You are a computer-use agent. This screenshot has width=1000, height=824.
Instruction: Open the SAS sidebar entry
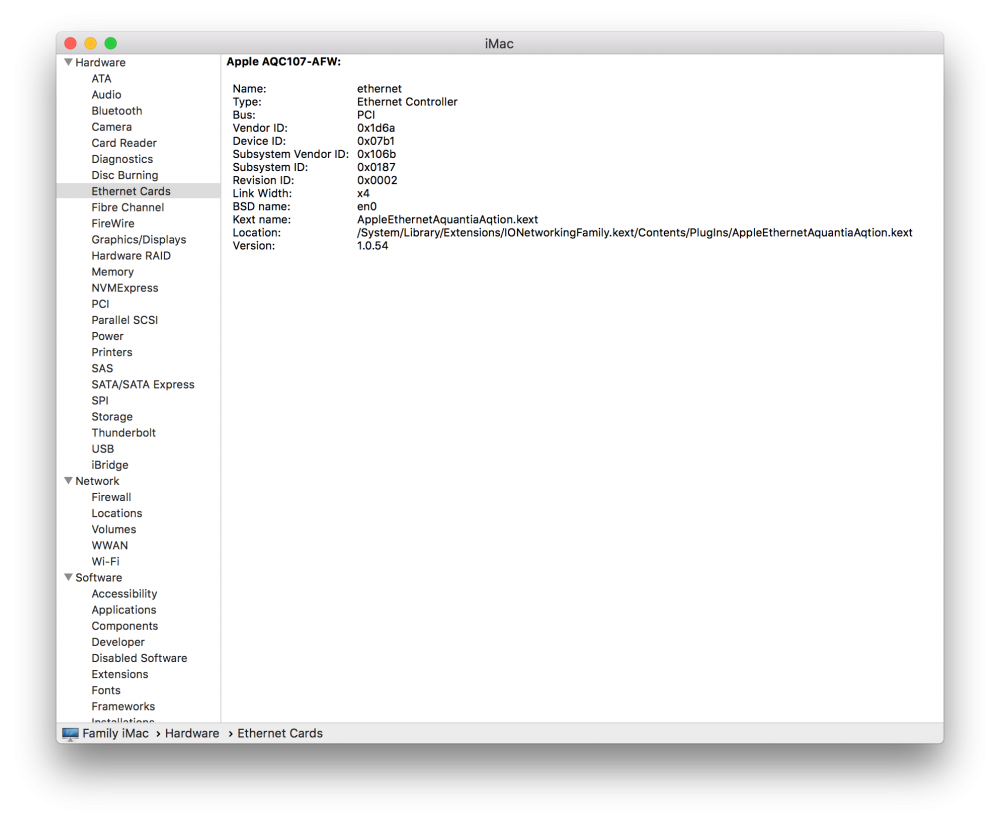click(x=102, y=369)
